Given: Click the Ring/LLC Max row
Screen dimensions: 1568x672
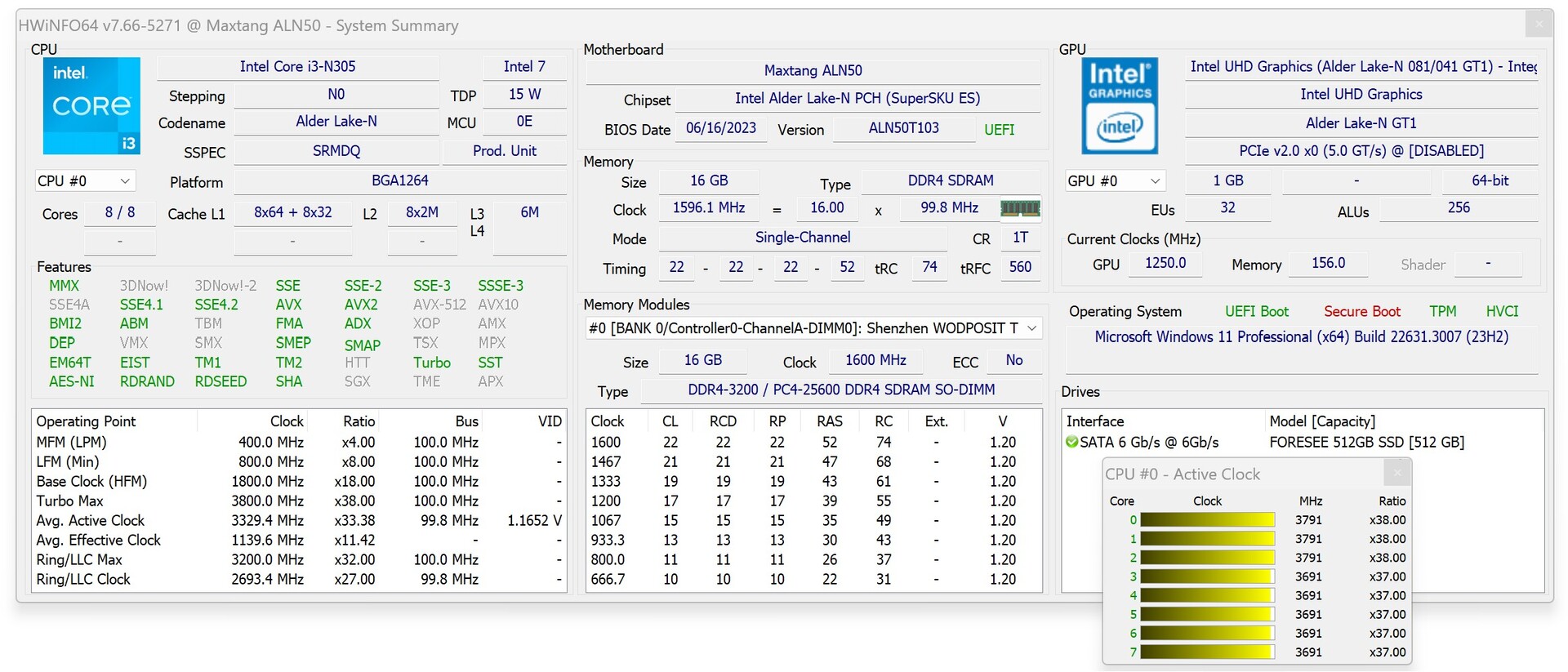Looking at the screenshot, I should tap(299, 559).
